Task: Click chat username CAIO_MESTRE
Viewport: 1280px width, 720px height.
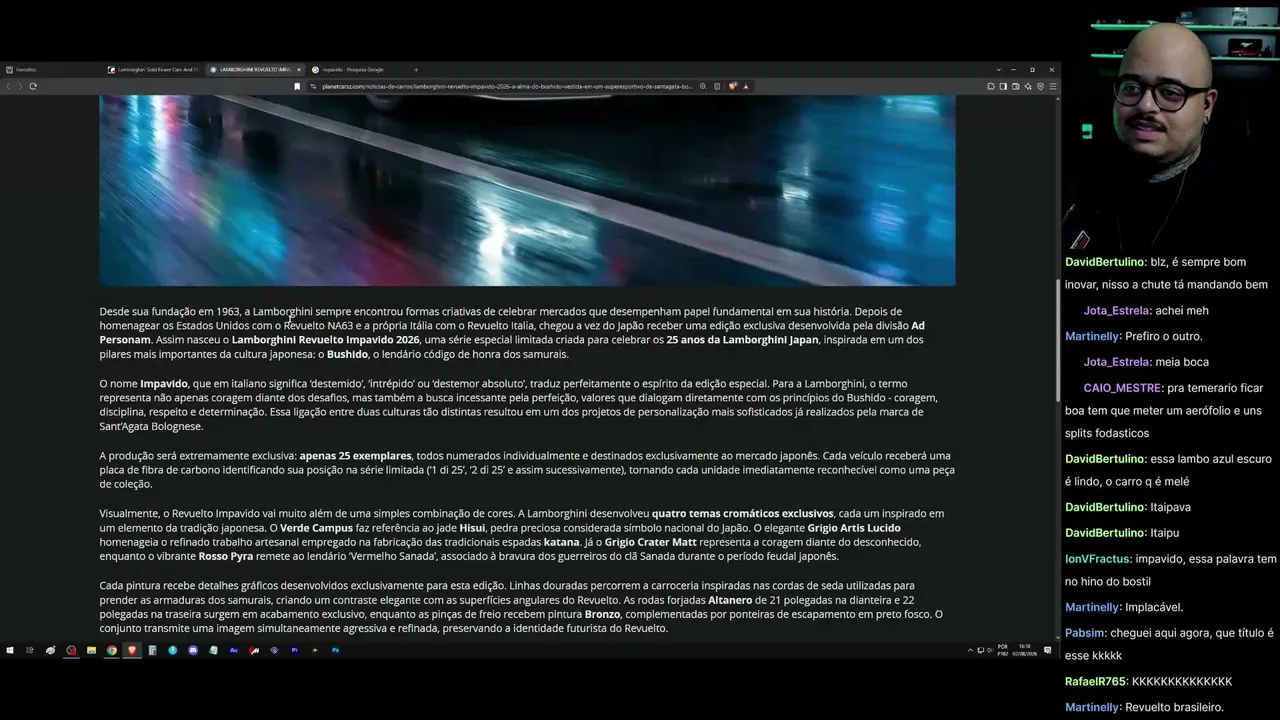Action: (1123, 388)
